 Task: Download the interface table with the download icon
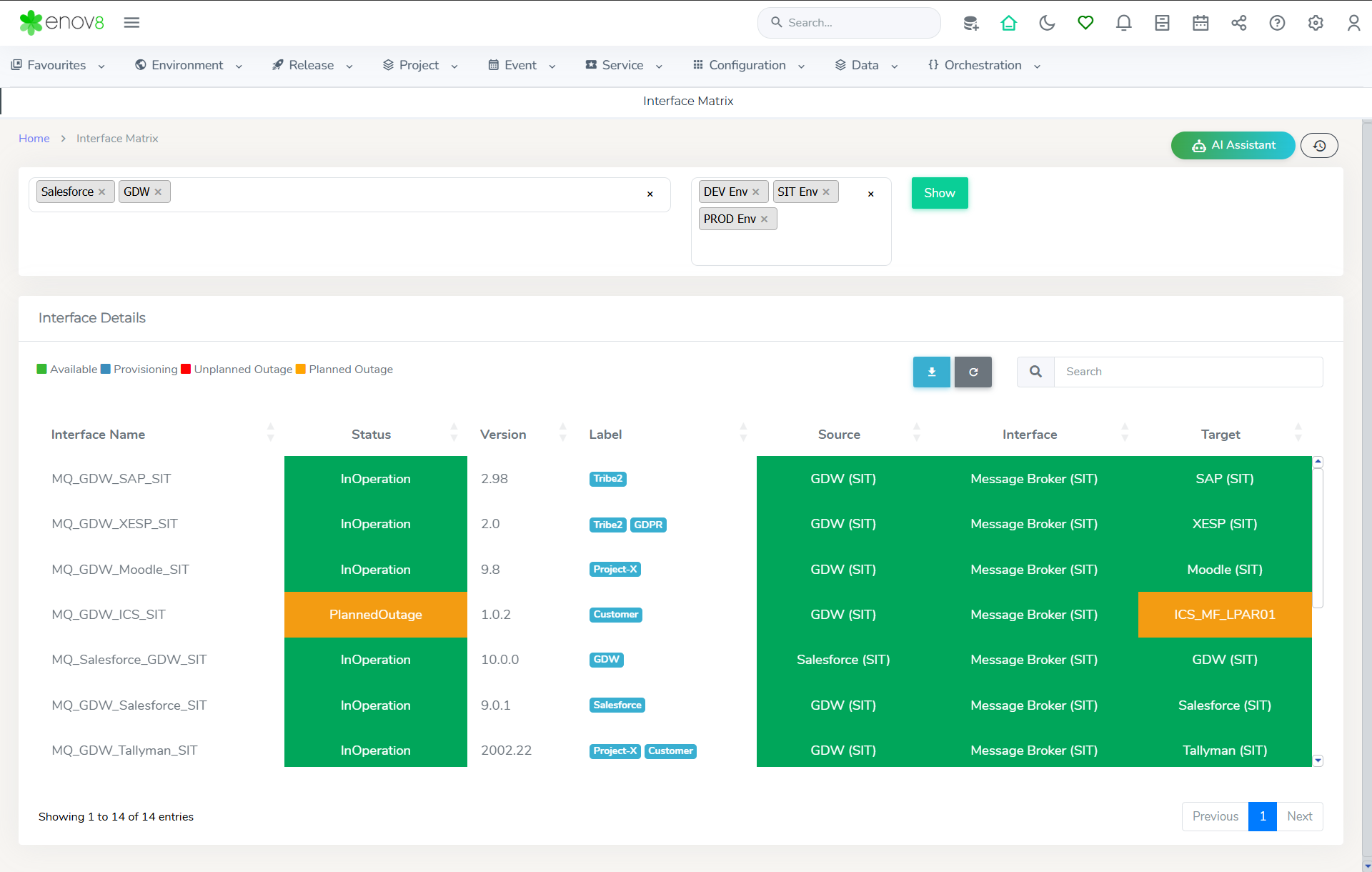(x=931, y=372)
